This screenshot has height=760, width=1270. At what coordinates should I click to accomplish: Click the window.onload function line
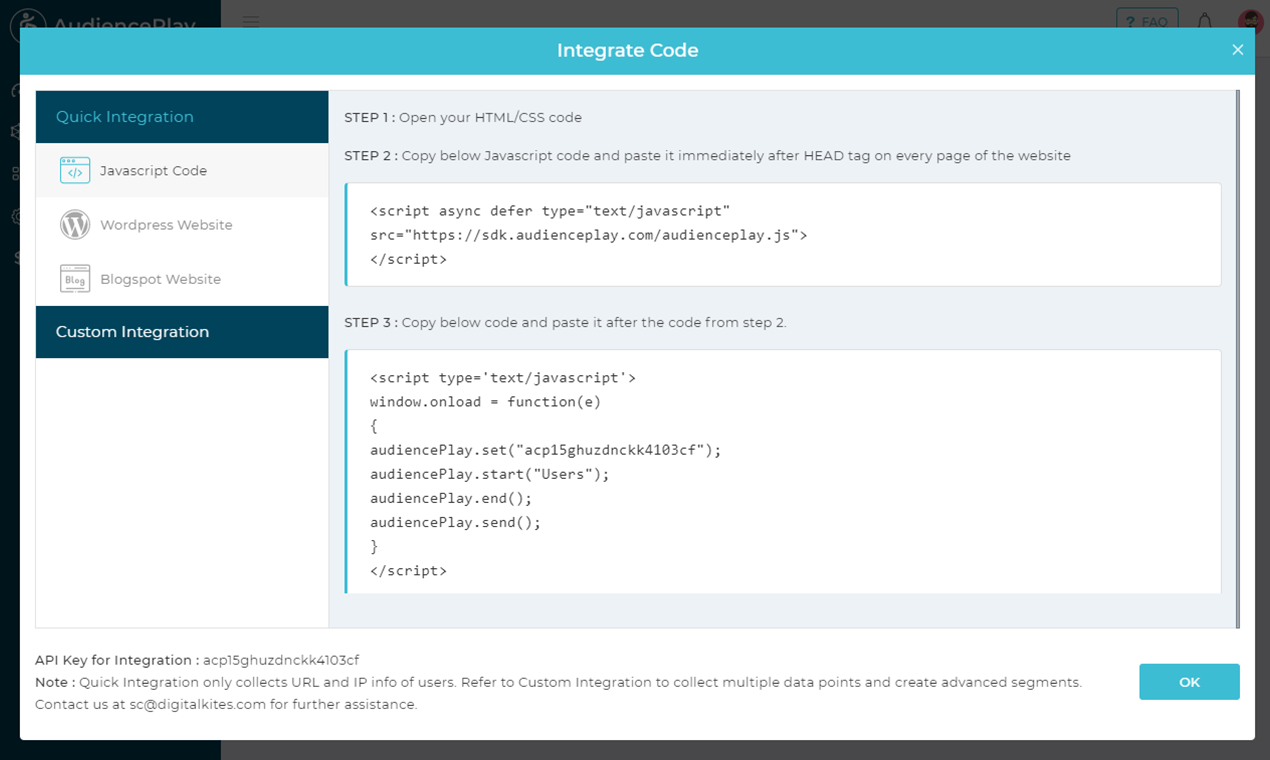485,402
